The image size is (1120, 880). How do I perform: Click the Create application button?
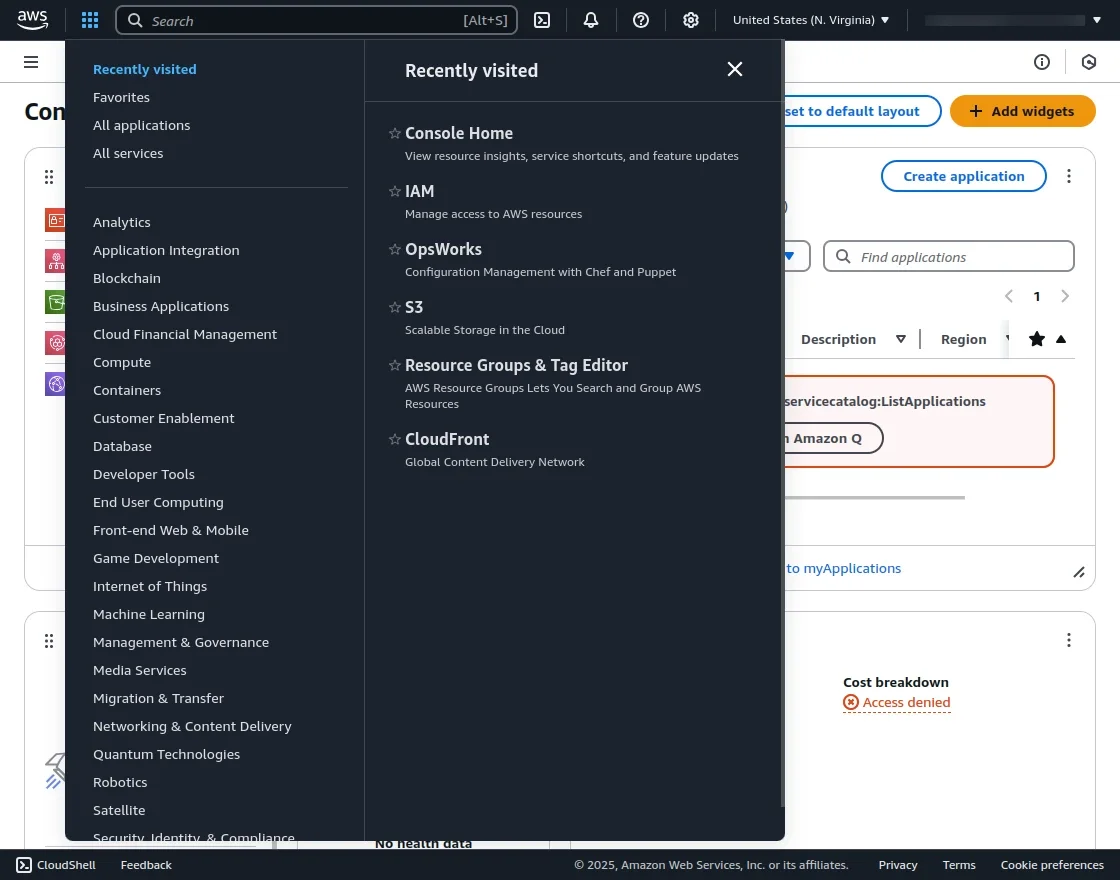964,176
